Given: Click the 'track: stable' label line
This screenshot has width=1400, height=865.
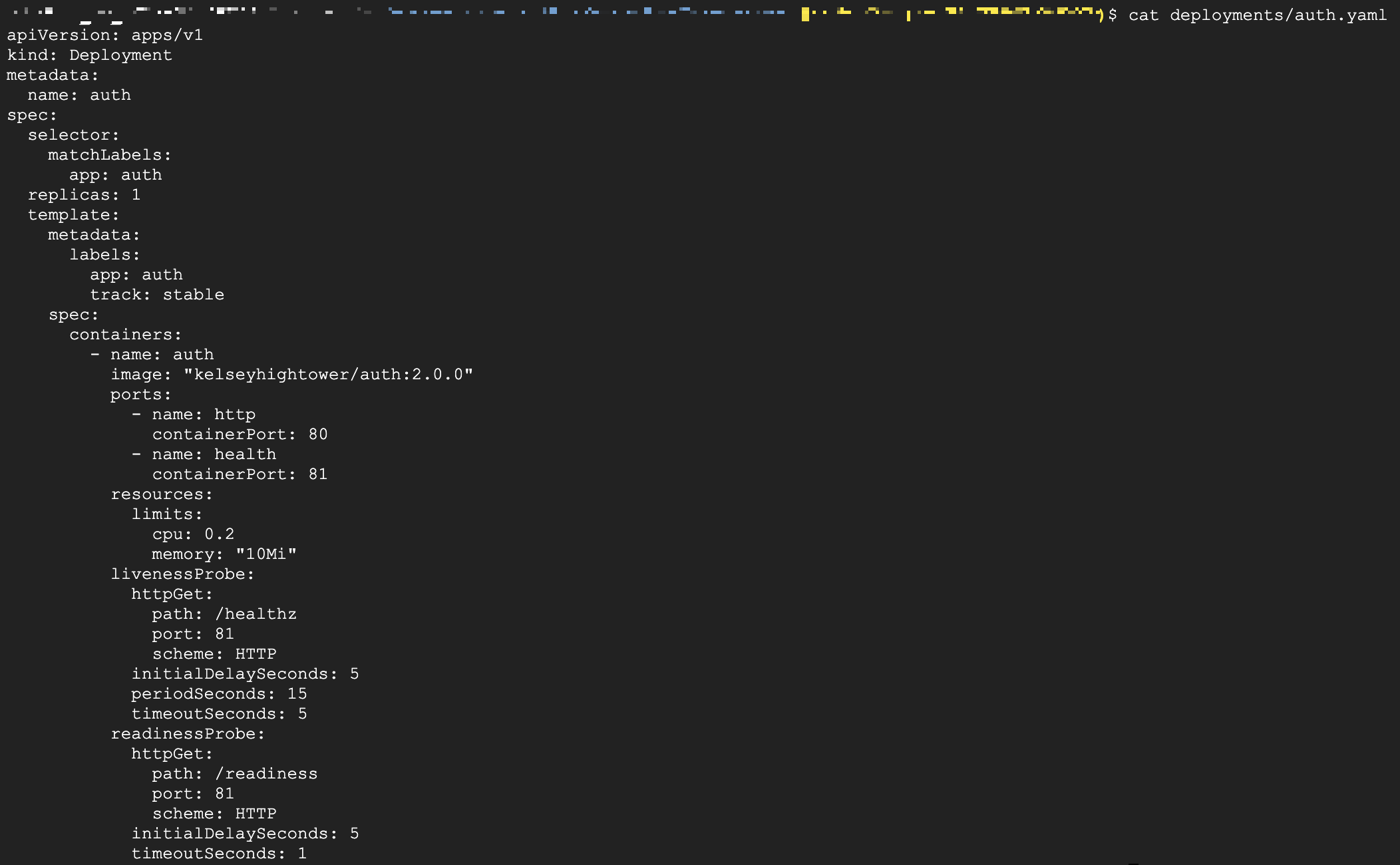Looking at the screenshot, I should (157, 295).
